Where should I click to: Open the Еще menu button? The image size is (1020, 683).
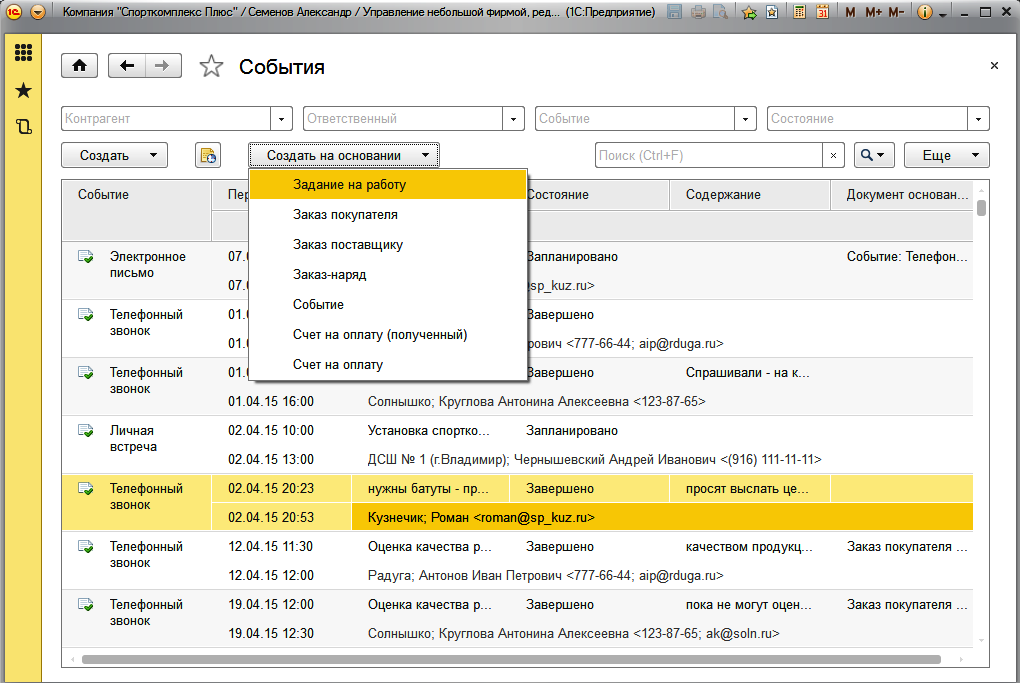tap(946, 155)
